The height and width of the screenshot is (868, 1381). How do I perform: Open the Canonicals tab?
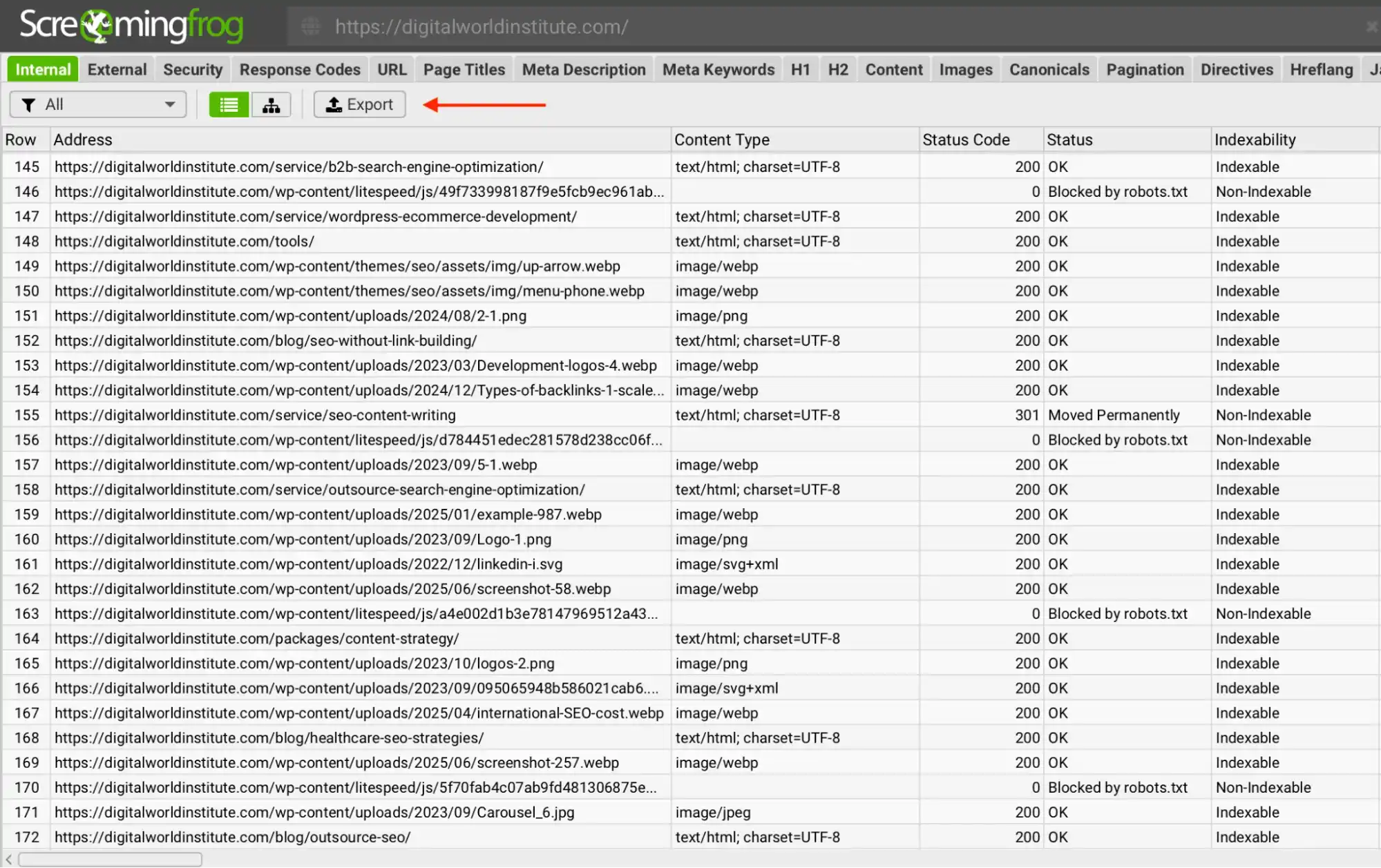click(1049, 68)
